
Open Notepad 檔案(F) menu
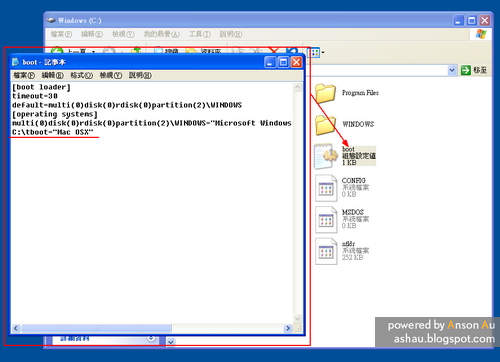coord(24,75)
